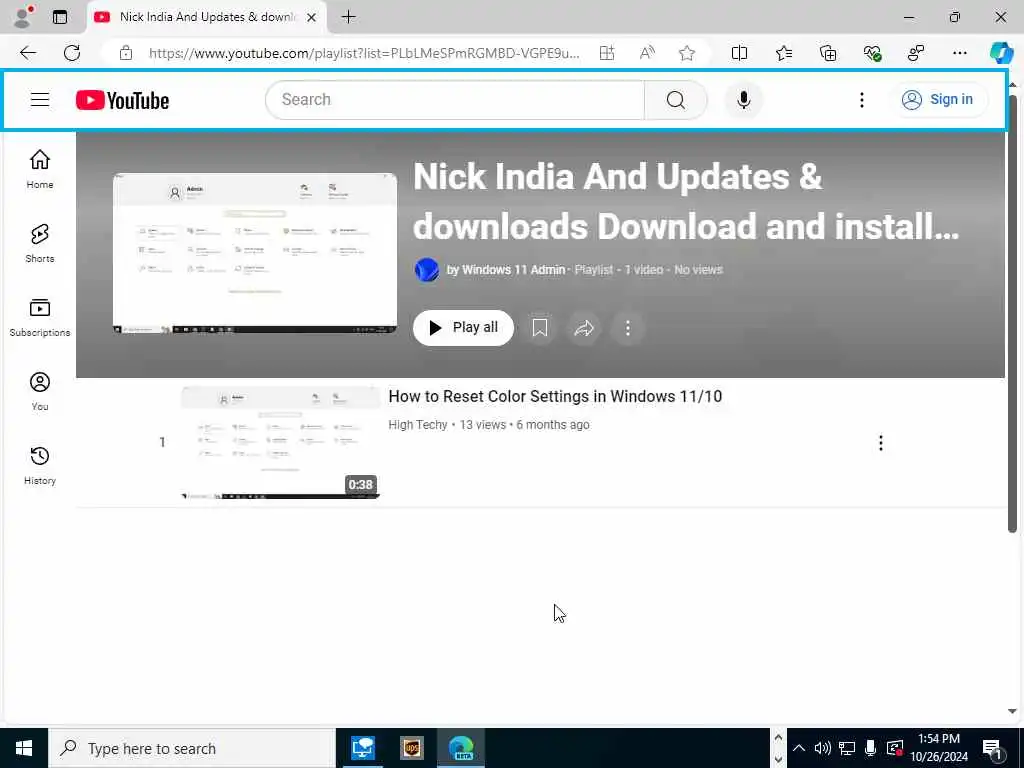
Task: Open action menu for the video row
Action: 880,443
